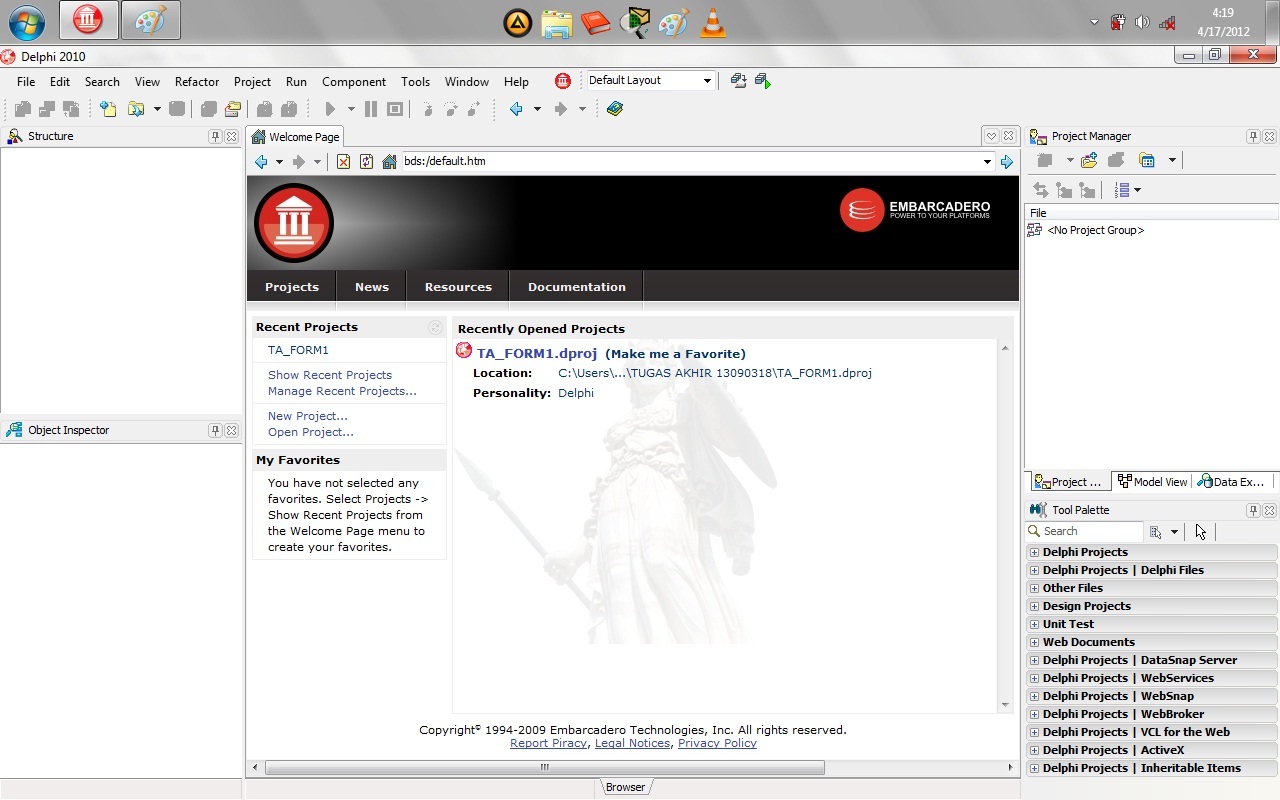Pin the Object Inspector panel
This screenshot has height=800, width=1280.
(x=215, y=430)
